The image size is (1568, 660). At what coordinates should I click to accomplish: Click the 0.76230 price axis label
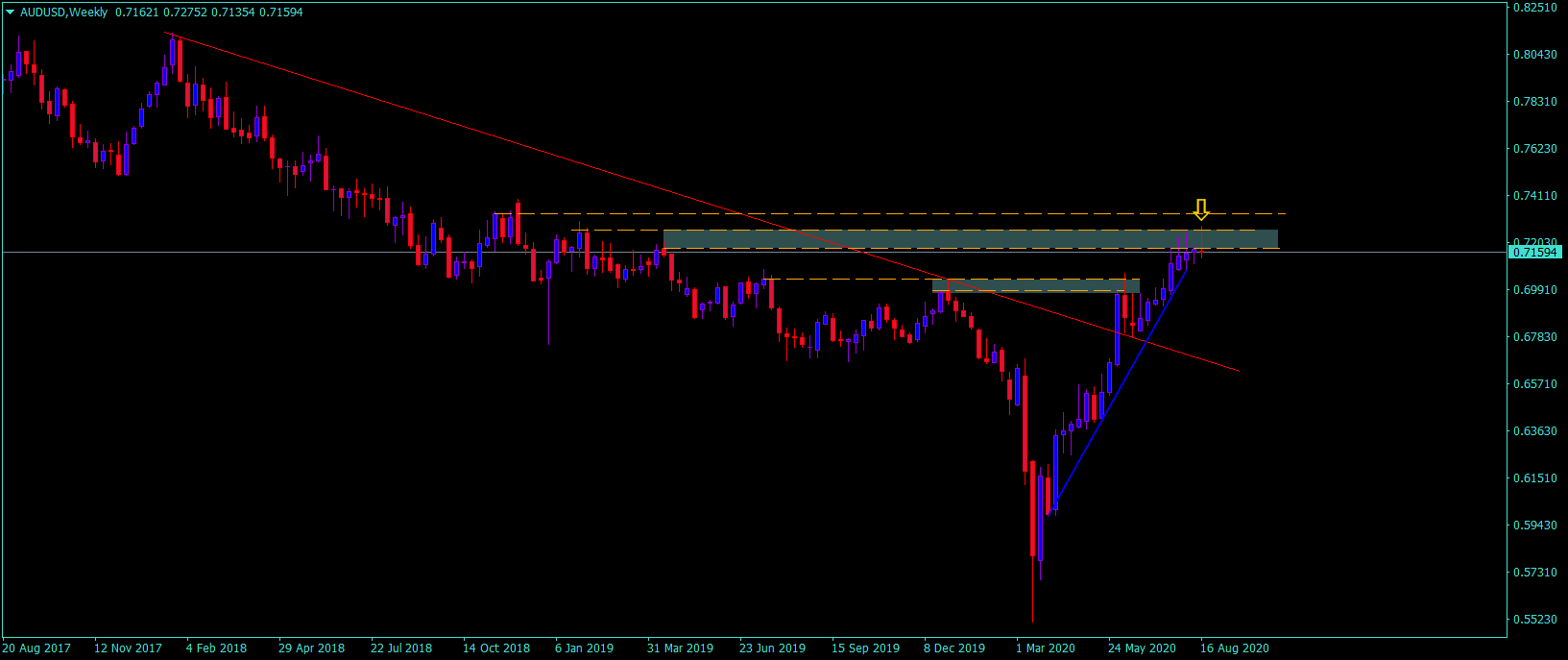[x=1534, y=149]
